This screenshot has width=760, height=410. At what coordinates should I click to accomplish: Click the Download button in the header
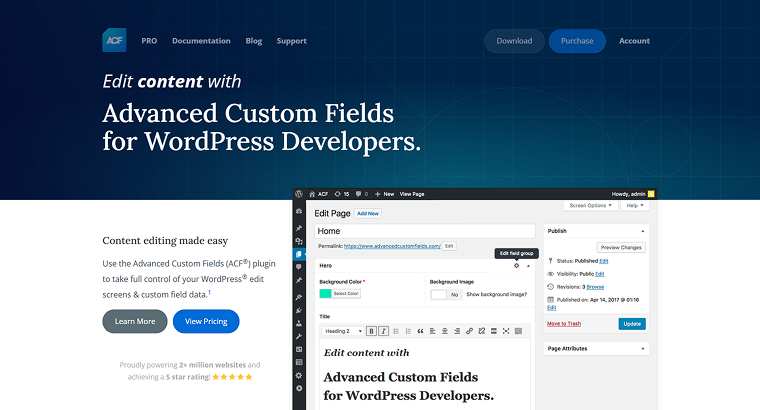pyautogui.click(x=514, y=41)
